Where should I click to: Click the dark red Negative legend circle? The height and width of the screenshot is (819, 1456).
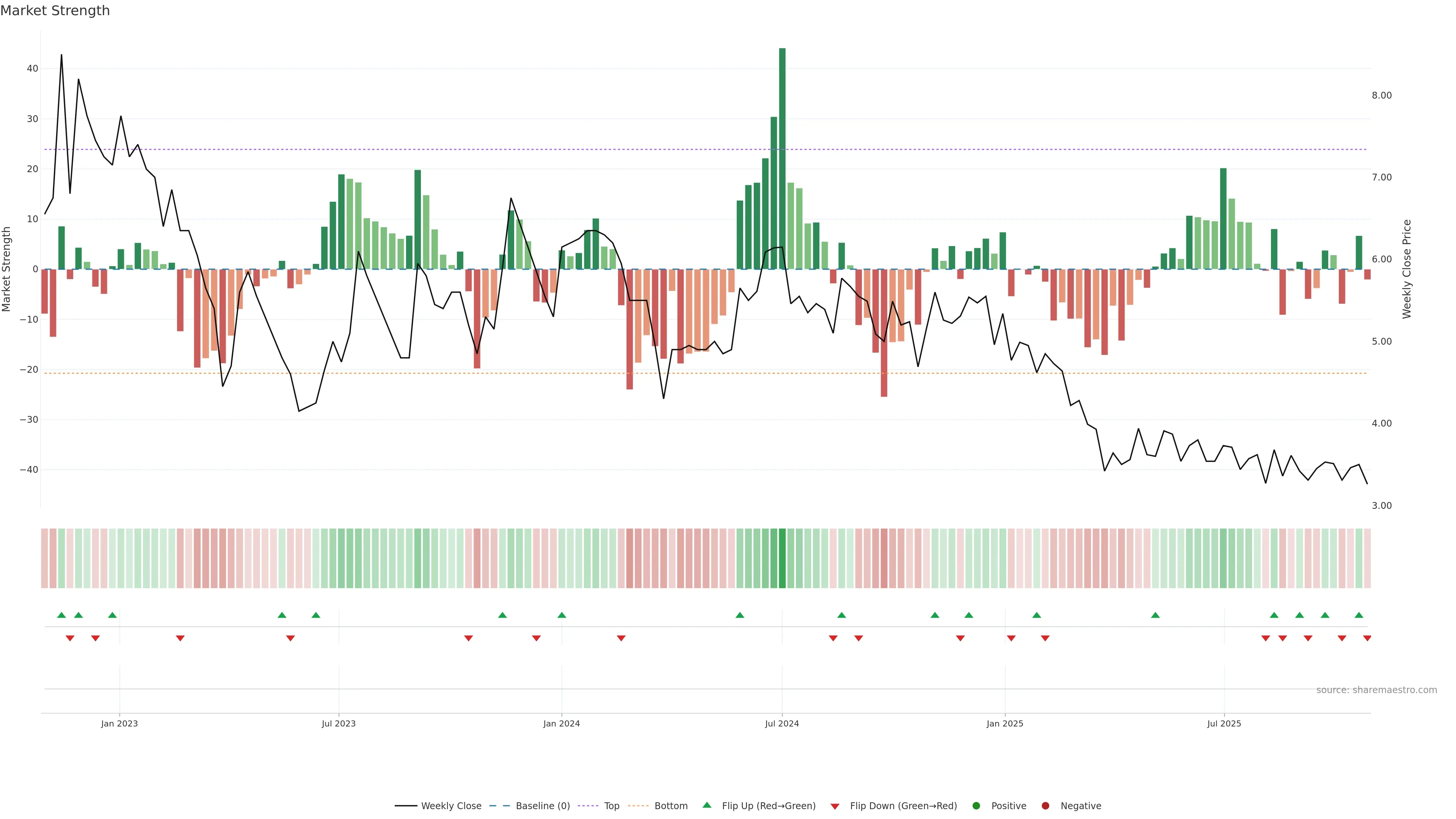click(1045, 805)
